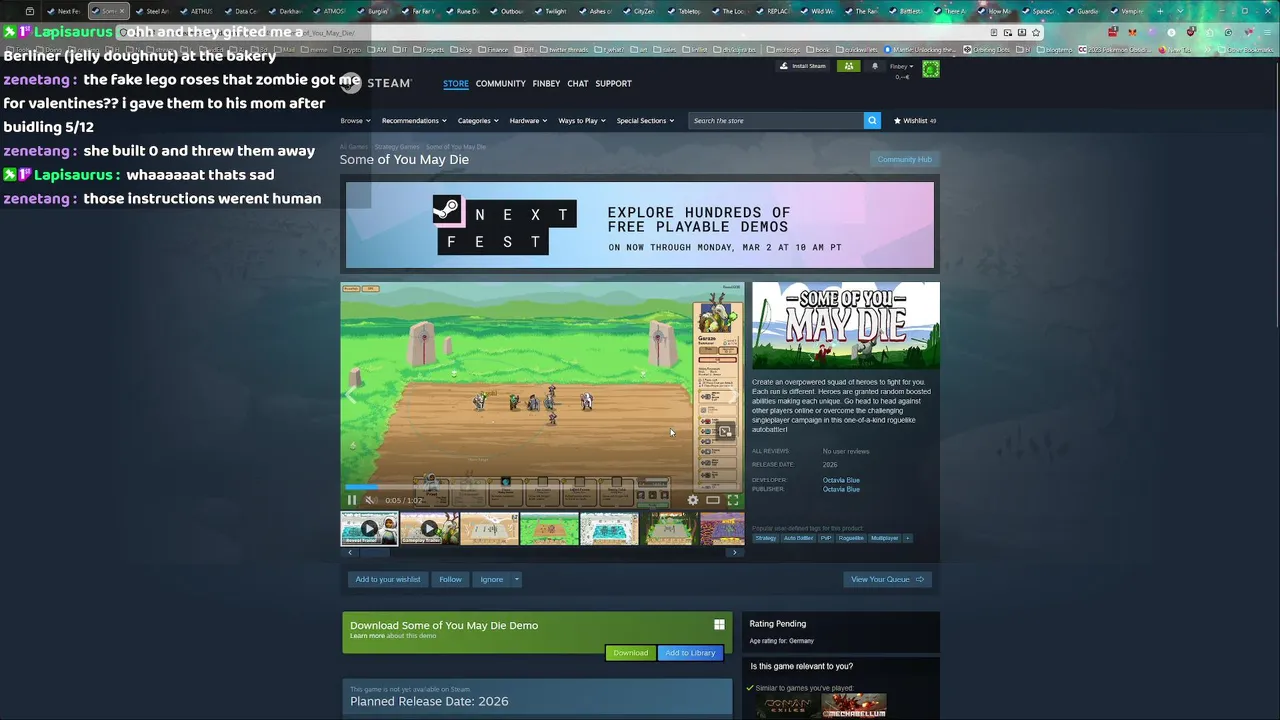This screenshot has height=720, width=1280.
Task: Click the green user avatar
Action: [x=931, y=69]
